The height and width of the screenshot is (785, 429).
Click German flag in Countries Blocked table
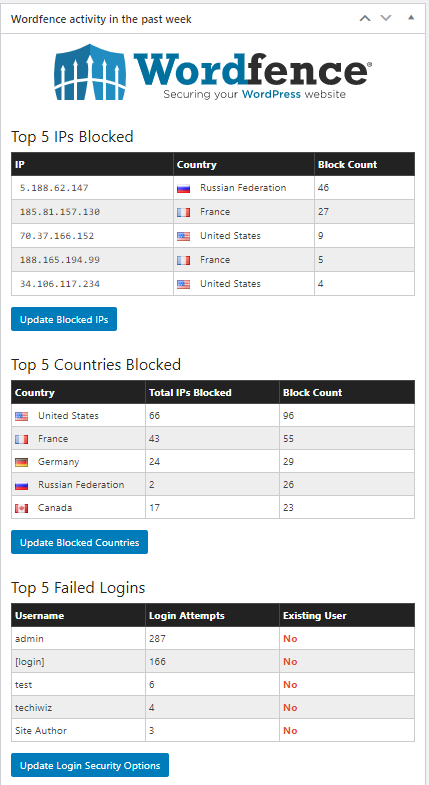click(x=22, y=463)
